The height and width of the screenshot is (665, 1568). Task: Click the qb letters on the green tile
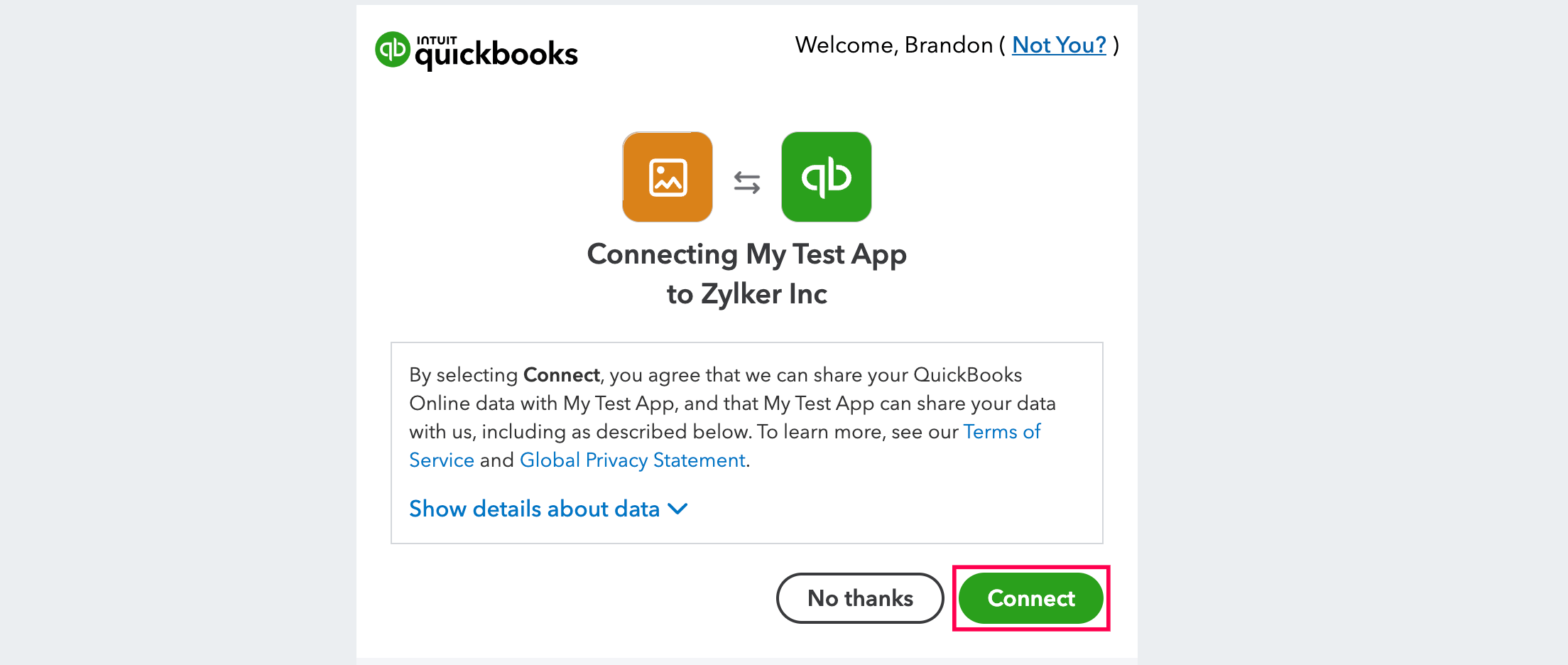coord(825,176)
